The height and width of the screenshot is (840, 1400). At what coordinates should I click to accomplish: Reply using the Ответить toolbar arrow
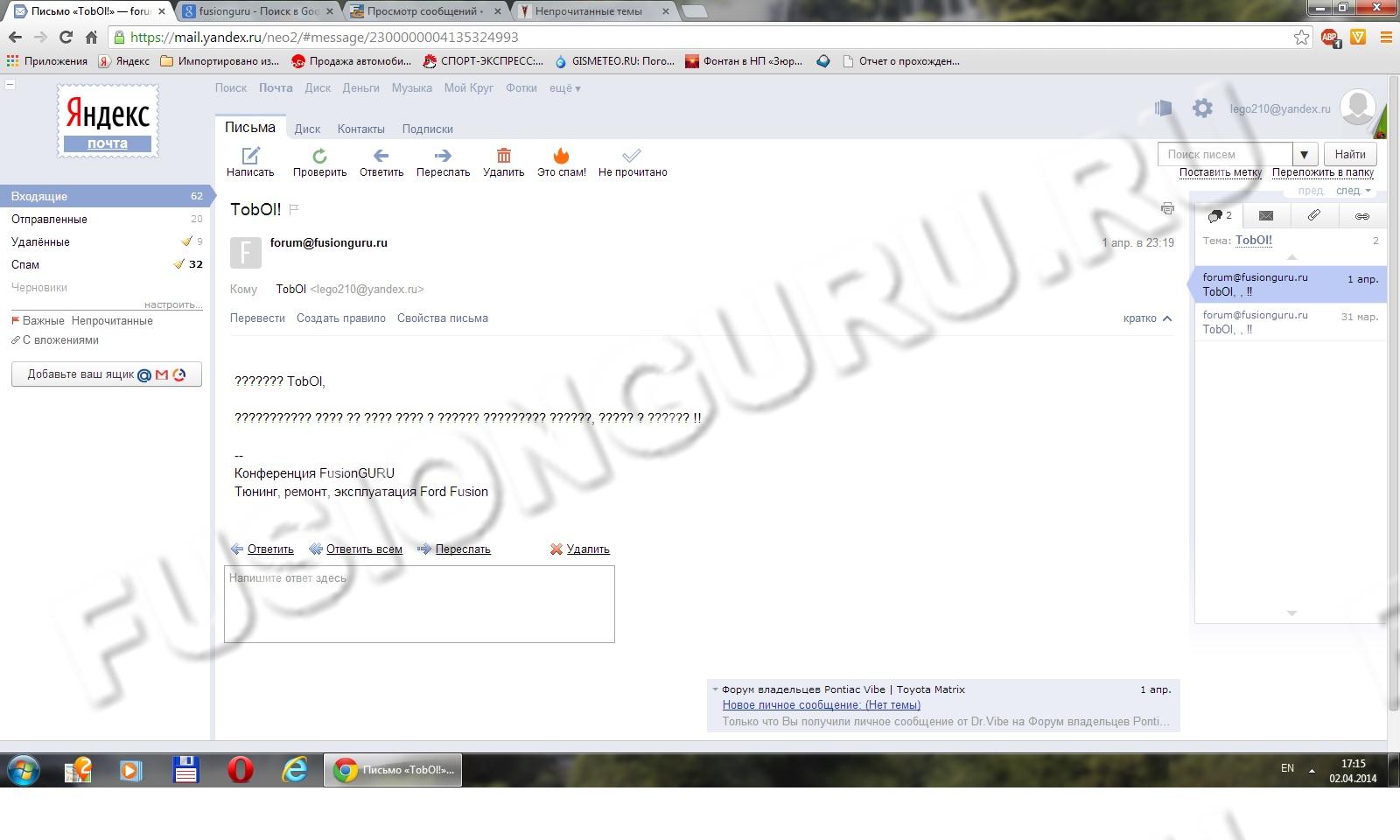[x=381, y=163]
